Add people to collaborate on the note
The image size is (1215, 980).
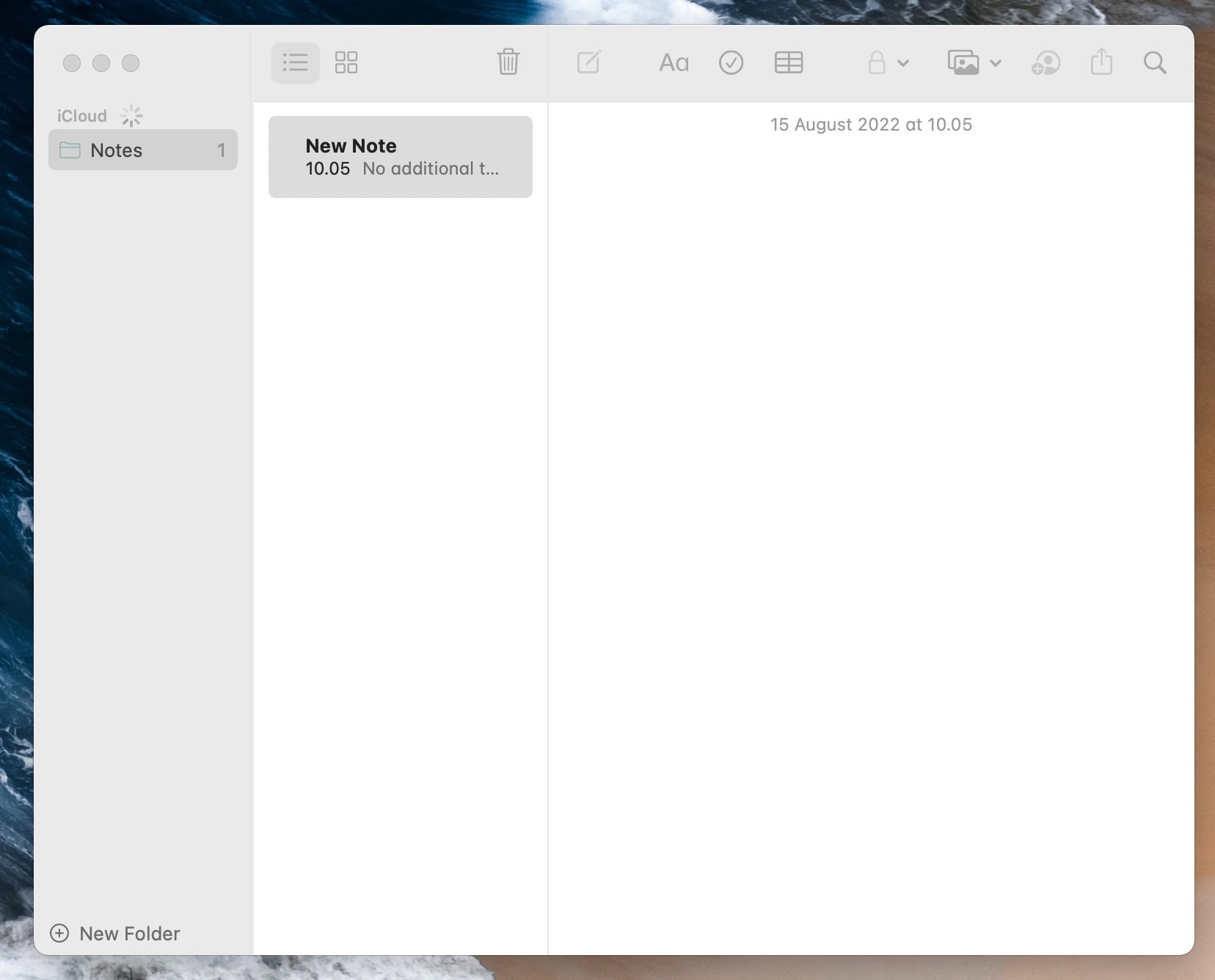[1046, 62]
